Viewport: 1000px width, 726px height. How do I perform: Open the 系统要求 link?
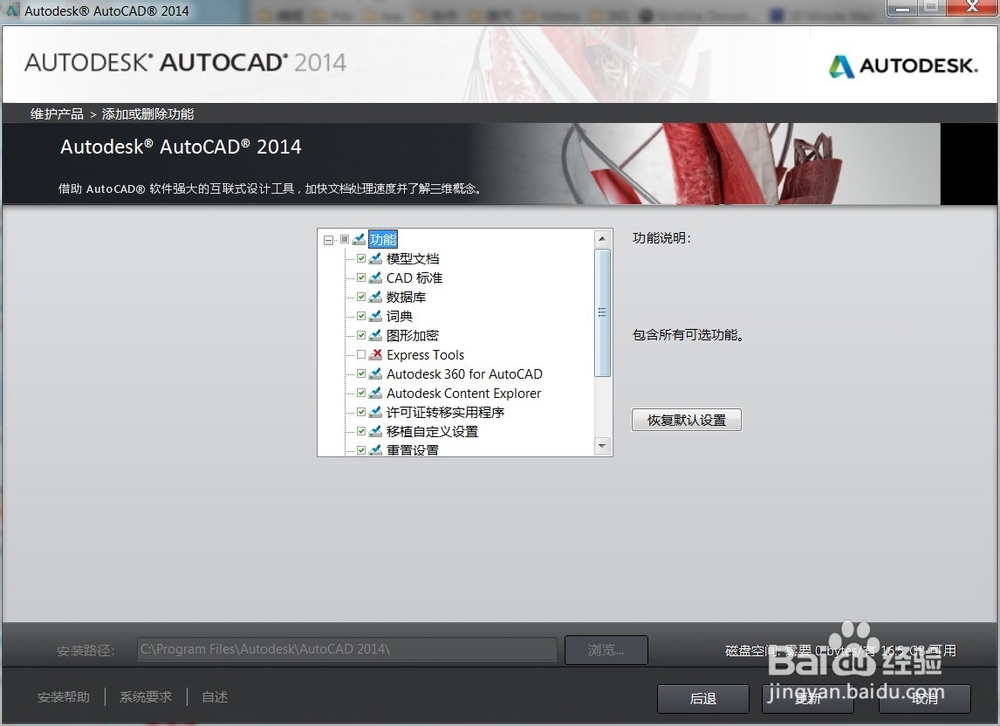[x=145, y=696]
